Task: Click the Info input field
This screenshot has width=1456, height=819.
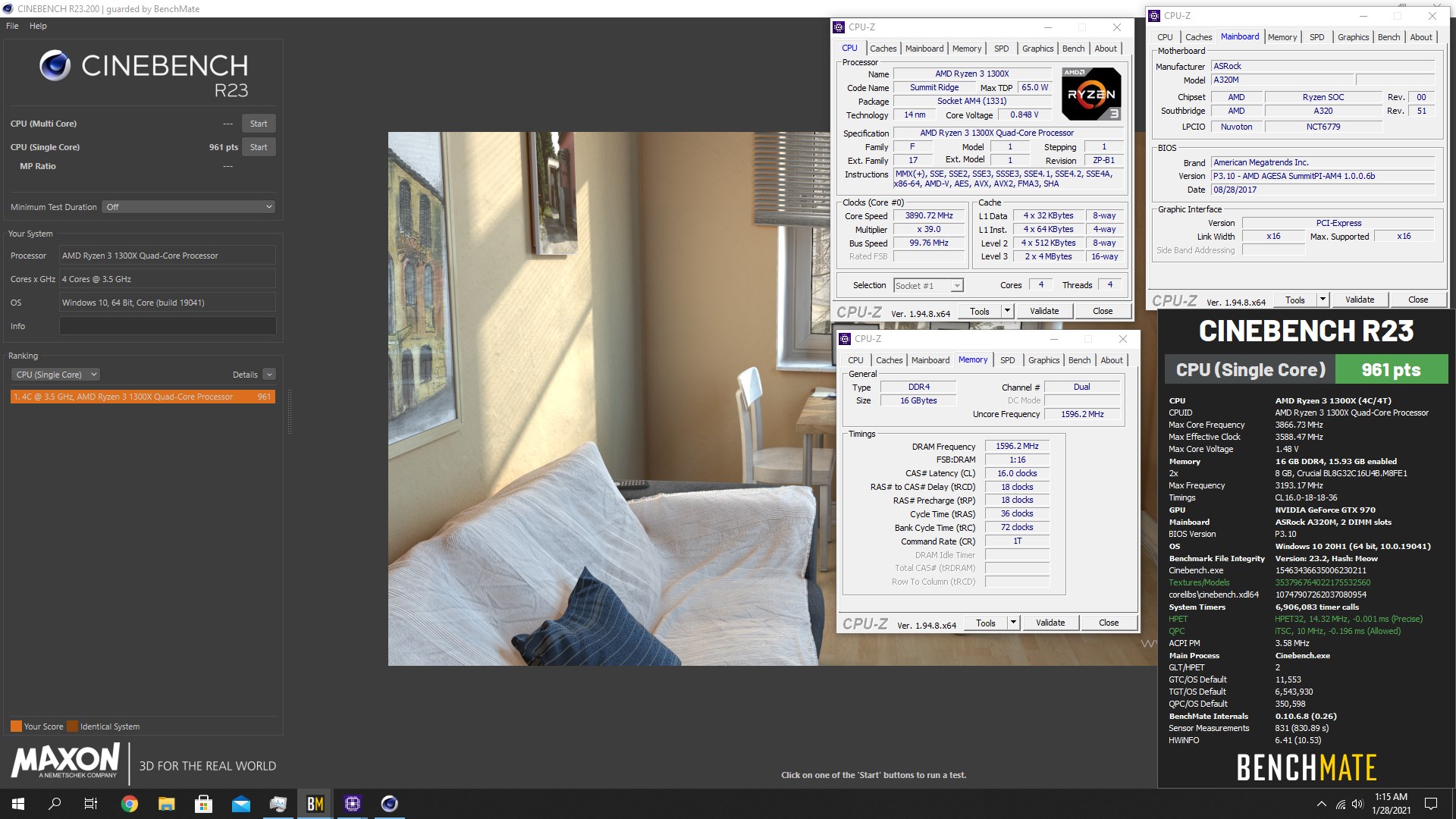Action: pyautogui.click(x=168, y=326)
